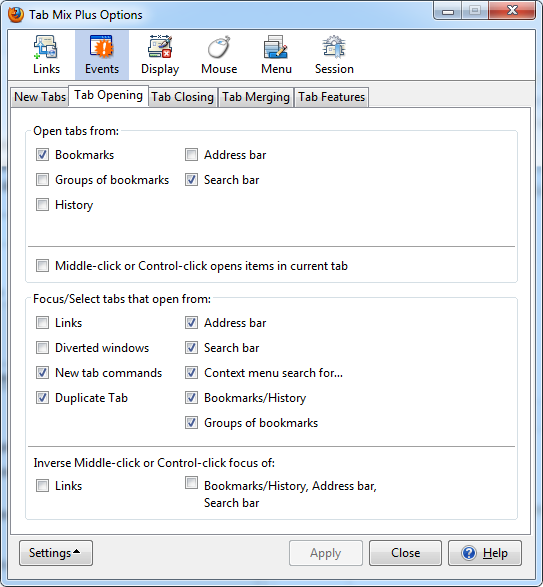Open the Session options category

[x=334, y=55]
